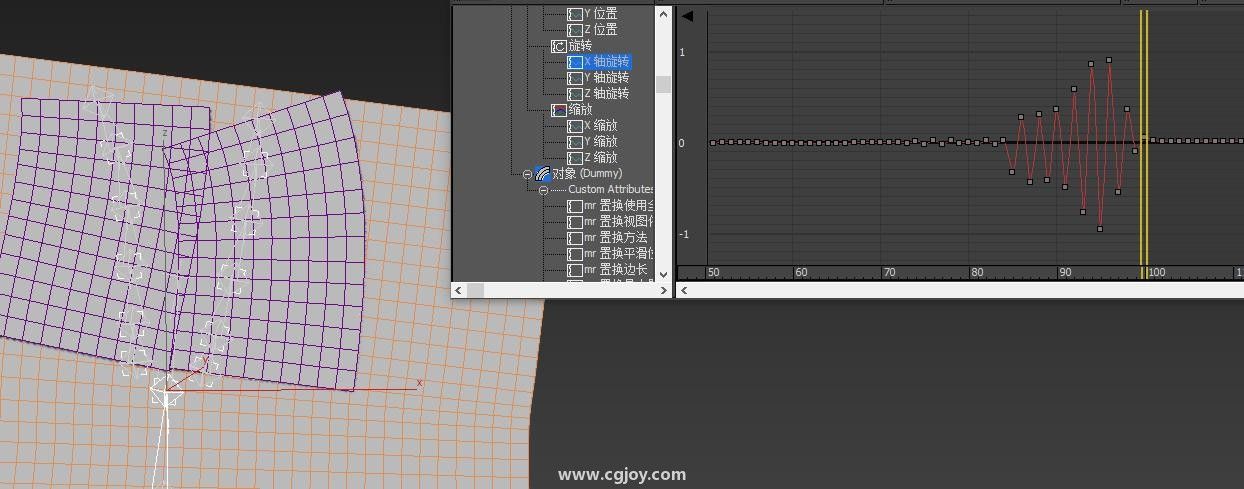The image size is (1244, 489).
Task: Select the Custom Attributes node
Action: click(611, 190)
